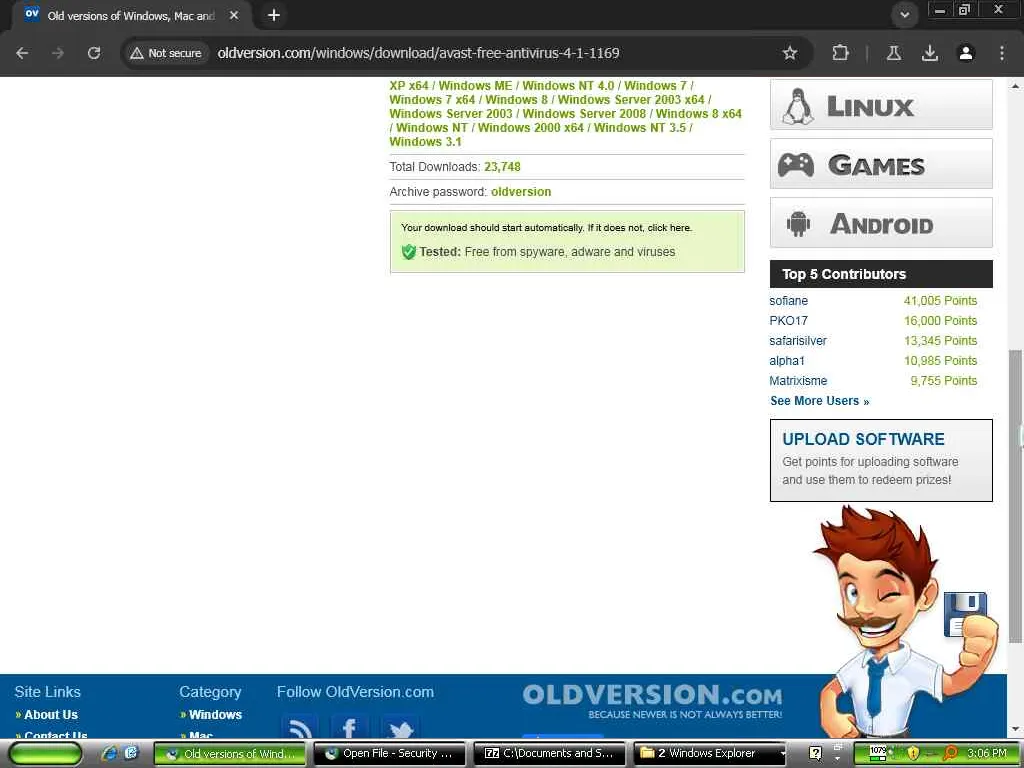This screenshot has height=768, width=1024.
Task: Open the Chrome Labs flask icon
Action: (x=893, y=53)
